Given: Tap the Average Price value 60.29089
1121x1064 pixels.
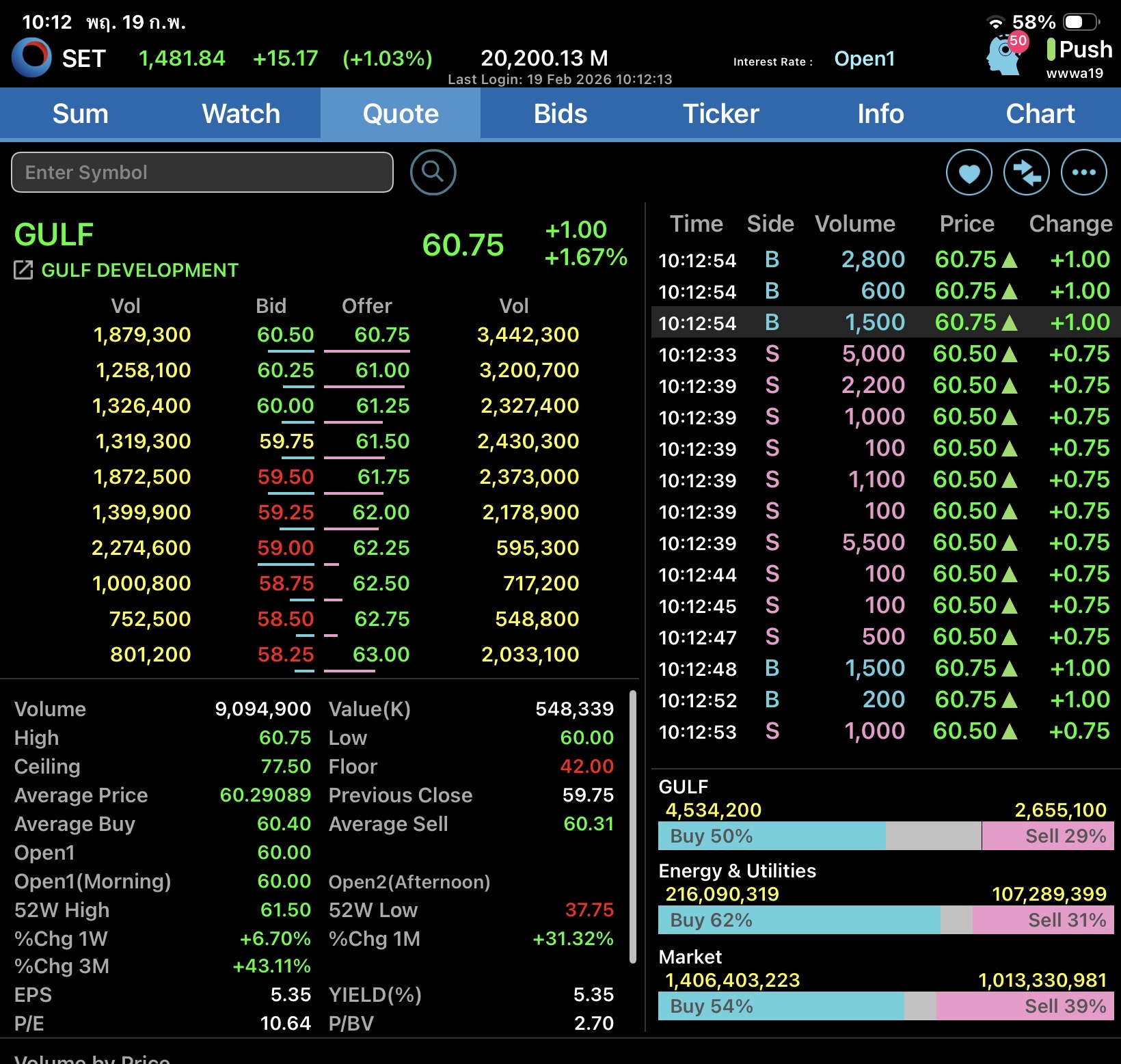Looking at the screenshot, I should coord(265,795).
